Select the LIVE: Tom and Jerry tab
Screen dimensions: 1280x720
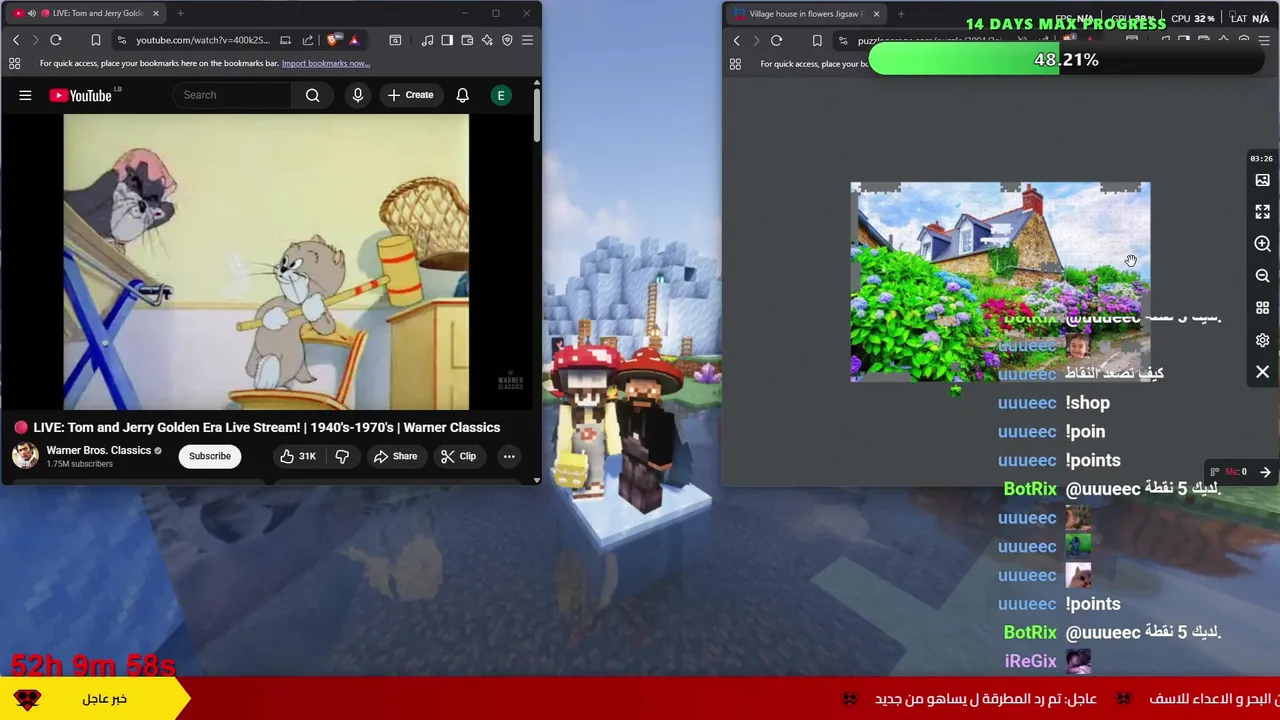(x=87, y=13)
